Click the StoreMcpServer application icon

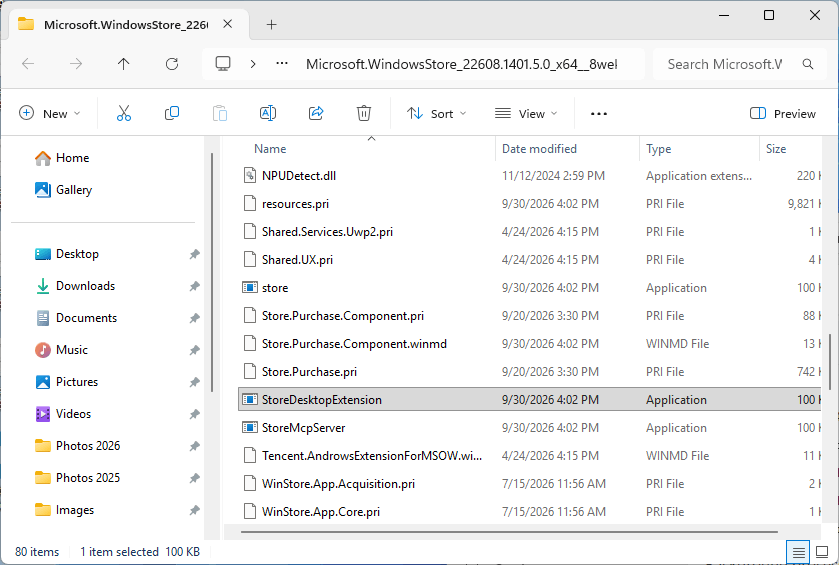click(x=250, y=427)
